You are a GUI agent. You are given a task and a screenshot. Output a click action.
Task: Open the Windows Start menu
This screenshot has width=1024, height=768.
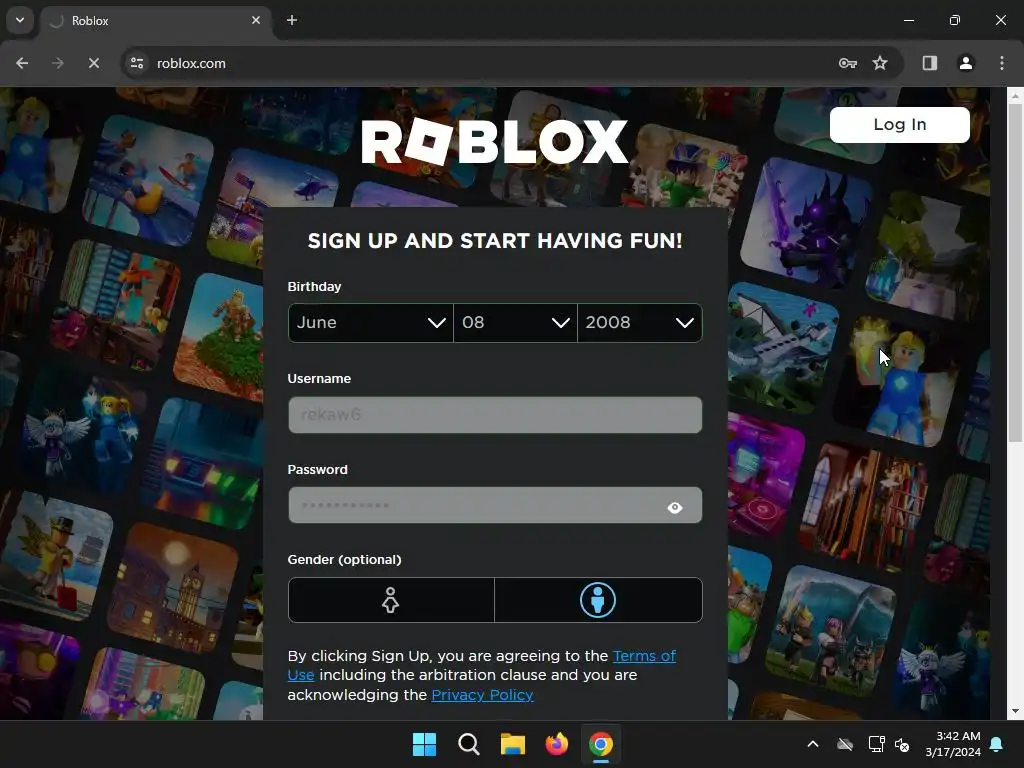coord(424,744)
